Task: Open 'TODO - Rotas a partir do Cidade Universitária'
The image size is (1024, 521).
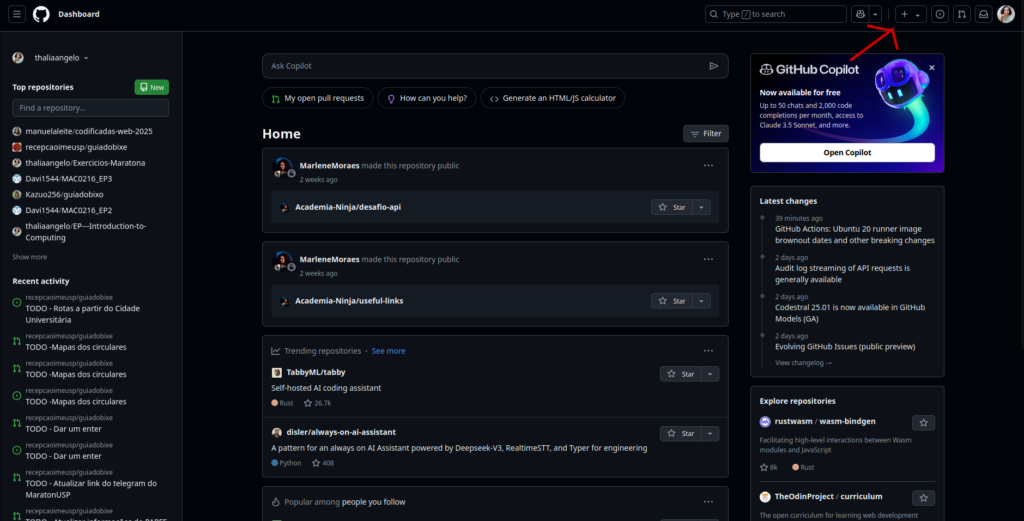Action: [82, 314]
